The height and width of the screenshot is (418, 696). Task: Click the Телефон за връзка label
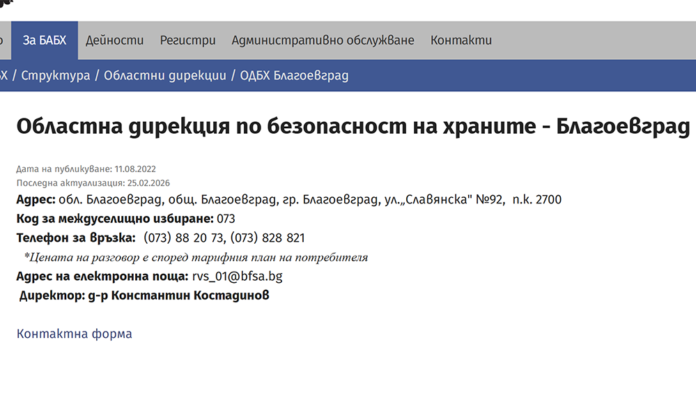tap(76, 238)
